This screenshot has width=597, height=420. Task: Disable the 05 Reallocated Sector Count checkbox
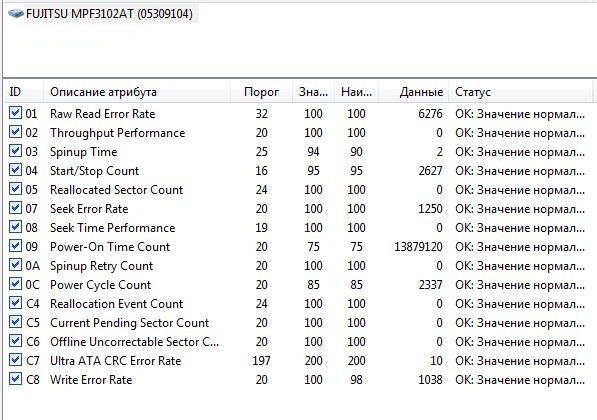click(x=15, y=189)
